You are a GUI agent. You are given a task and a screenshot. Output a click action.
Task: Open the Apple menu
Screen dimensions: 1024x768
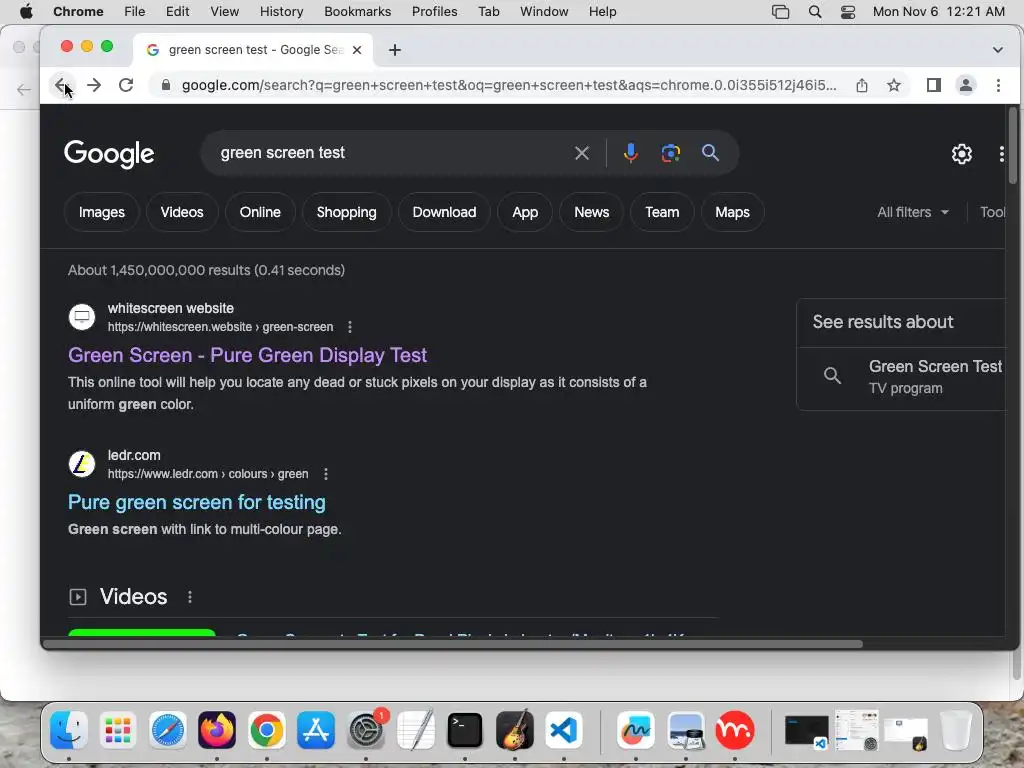26,12
